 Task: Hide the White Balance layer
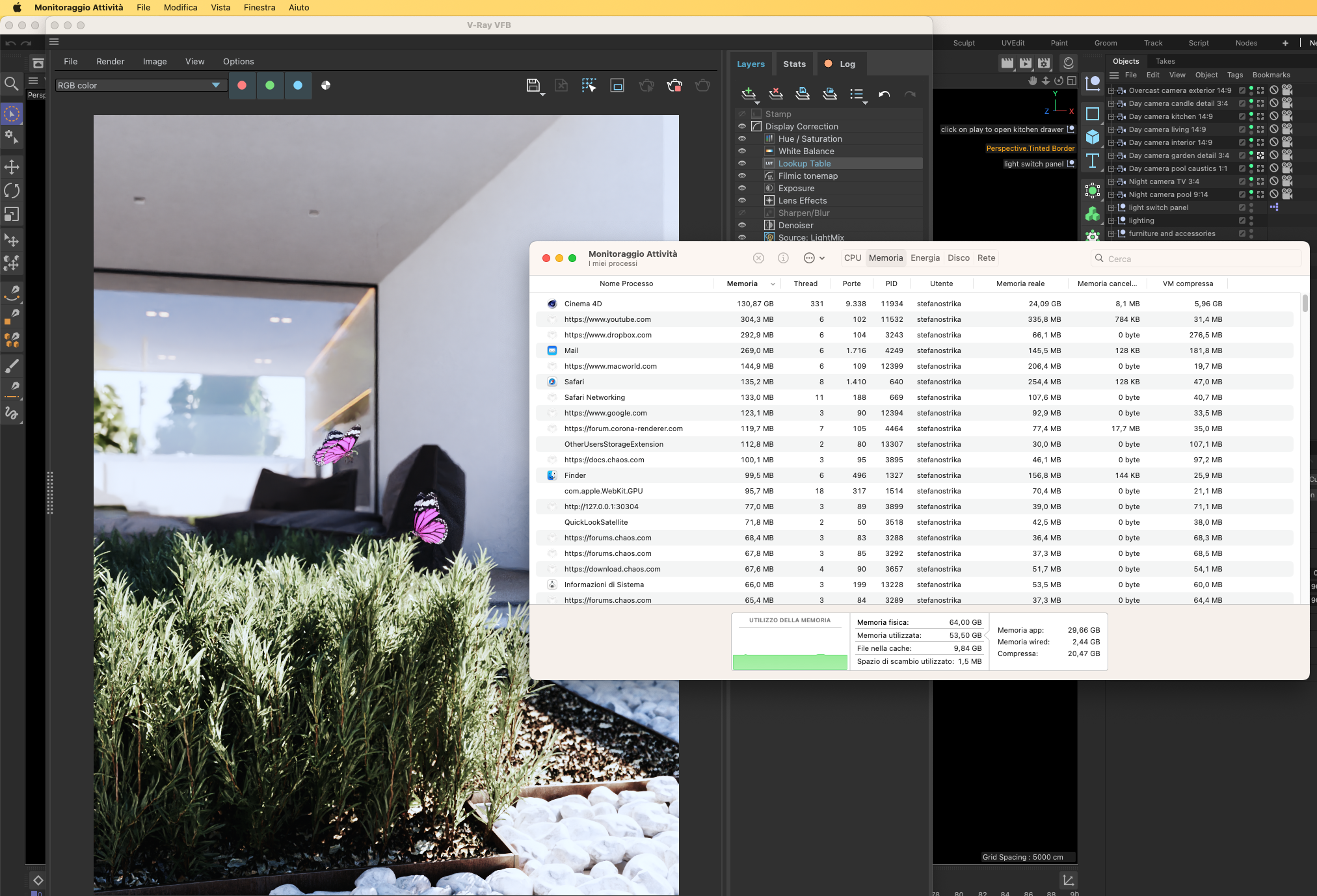click(x=741, y=151)
